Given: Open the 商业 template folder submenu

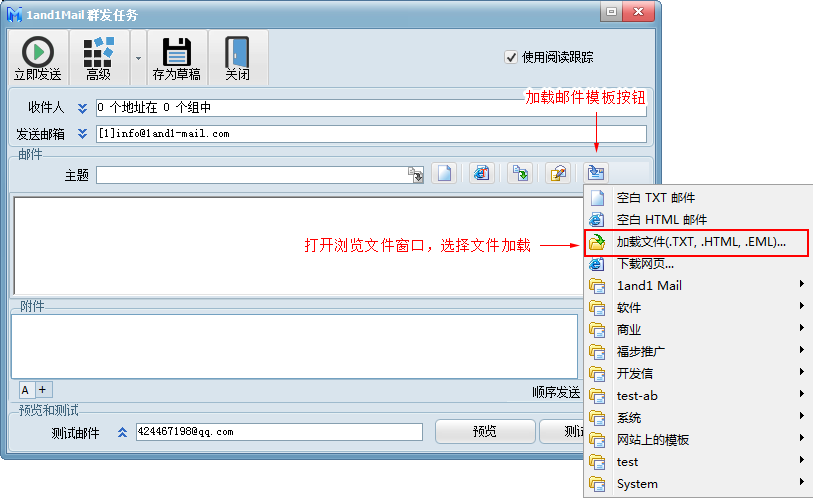Looking at the screenshot, I should pos(697,329).
